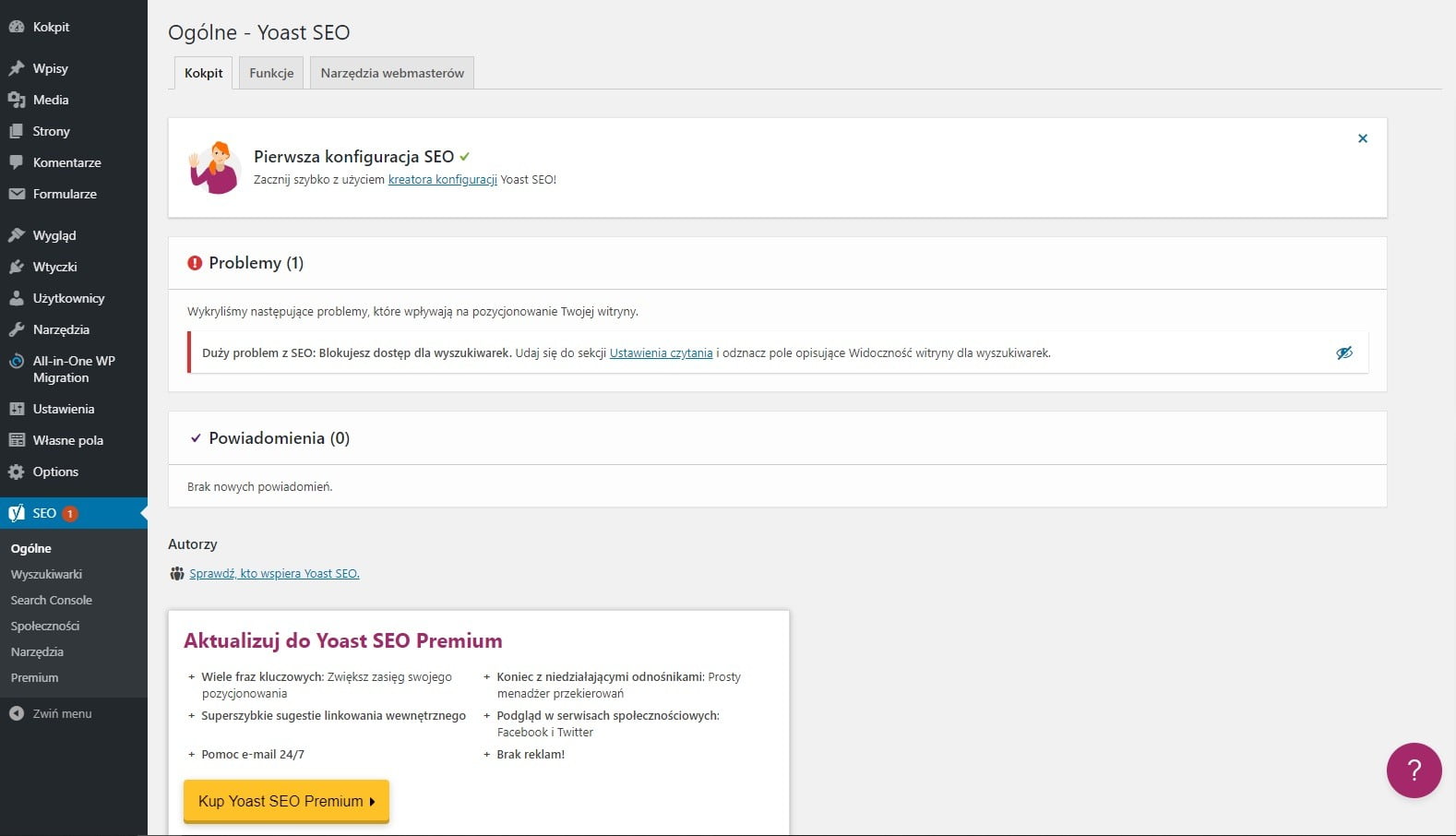
Task: Click the Kokpit dashboard icon in sidebar
Action: (17, 27)
